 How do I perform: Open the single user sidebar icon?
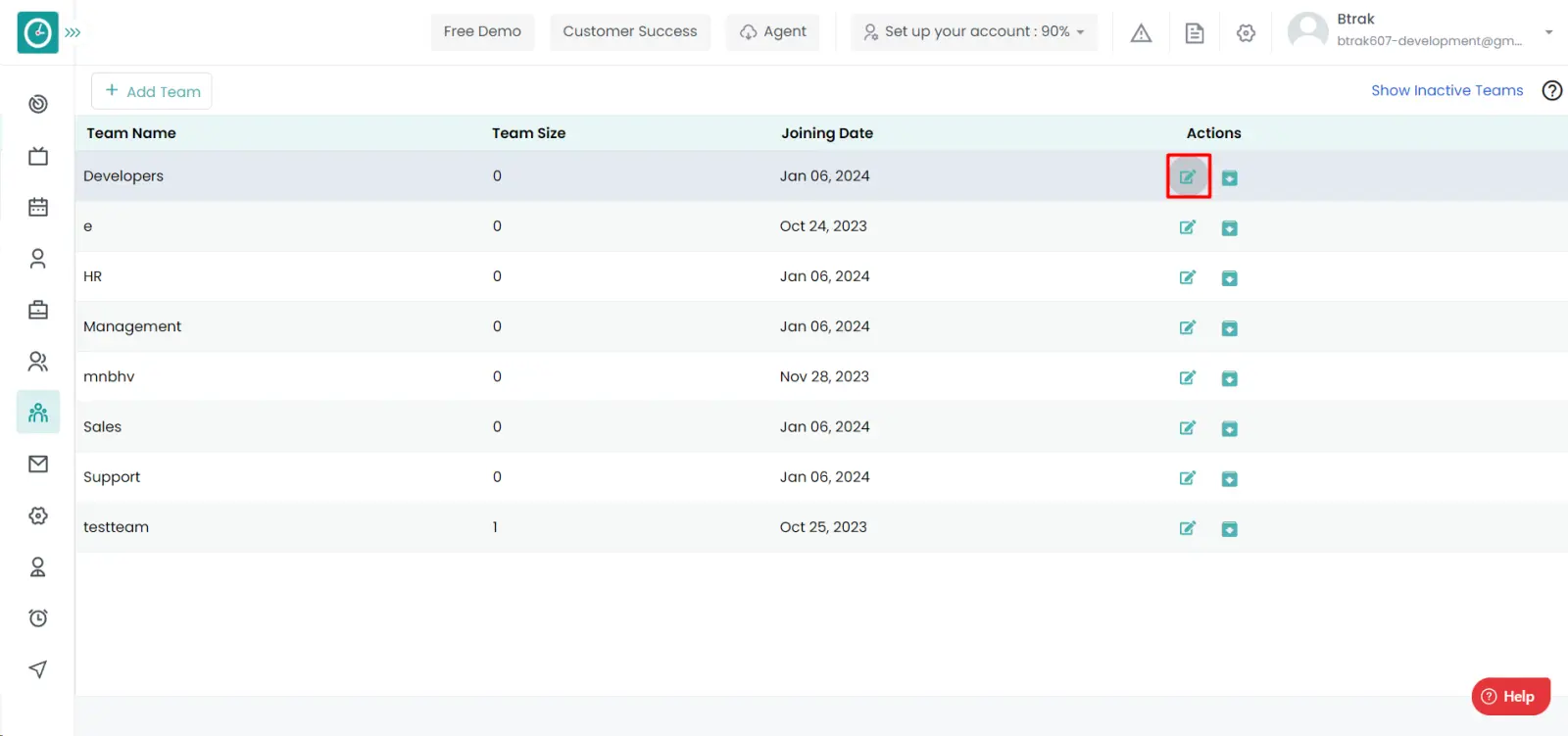point(38,259)
